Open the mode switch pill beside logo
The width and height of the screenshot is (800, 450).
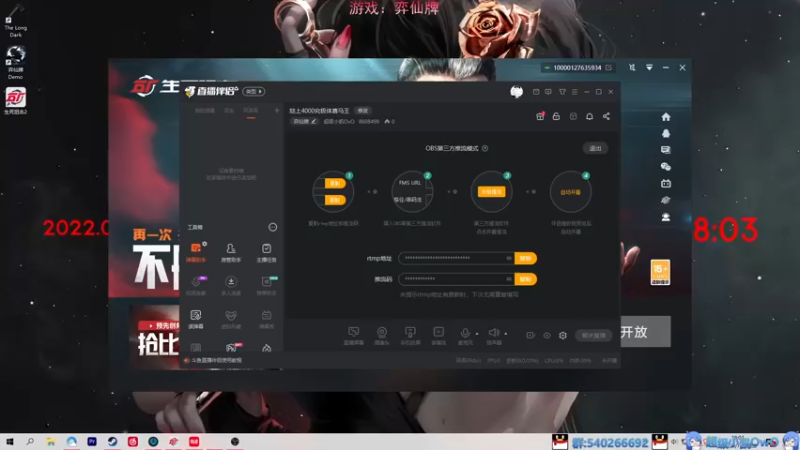coord(254,91)
